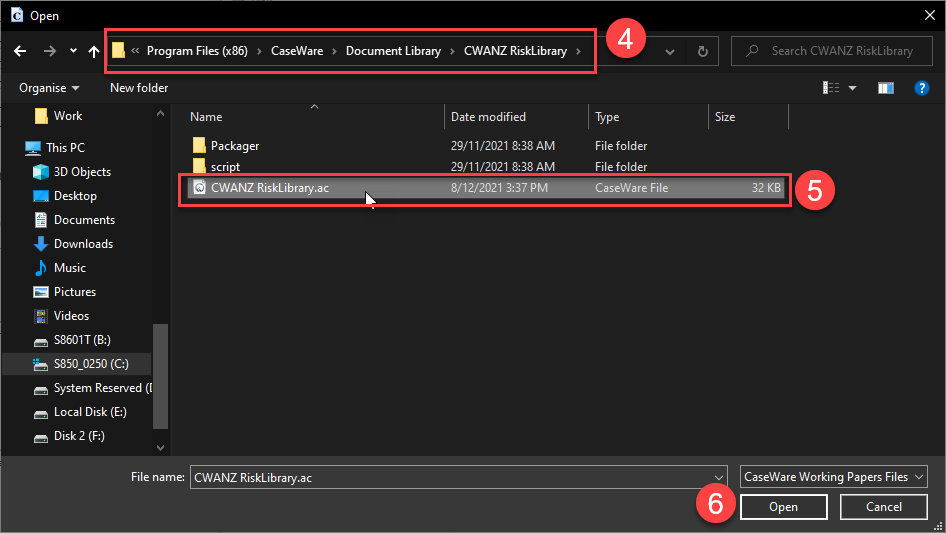Expand chevron after Program Files (x86)
Screen dimensions: 946x533
(x=259, y=51)
